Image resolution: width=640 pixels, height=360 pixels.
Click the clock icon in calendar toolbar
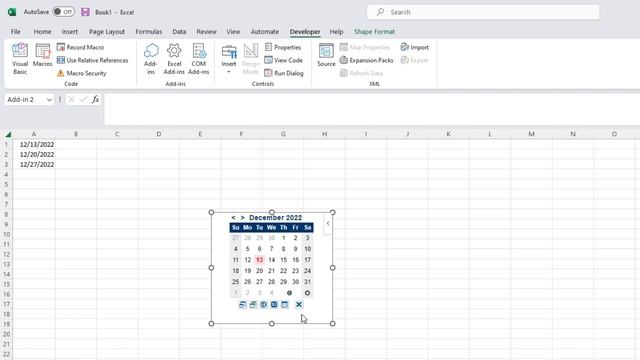(264, 304)
